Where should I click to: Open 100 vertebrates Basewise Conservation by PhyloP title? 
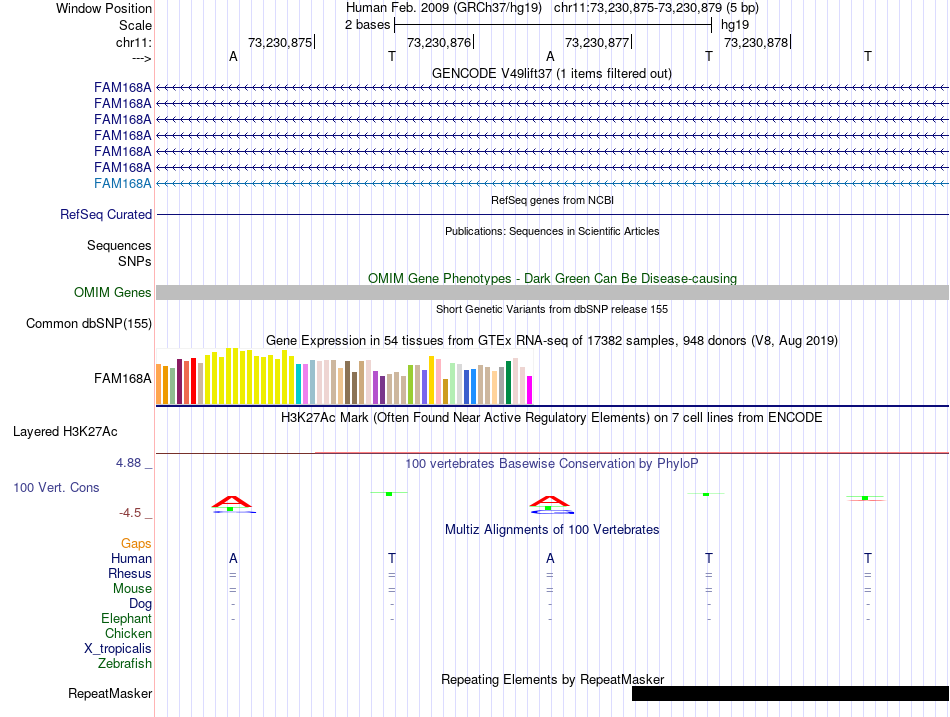coord(552,464)
